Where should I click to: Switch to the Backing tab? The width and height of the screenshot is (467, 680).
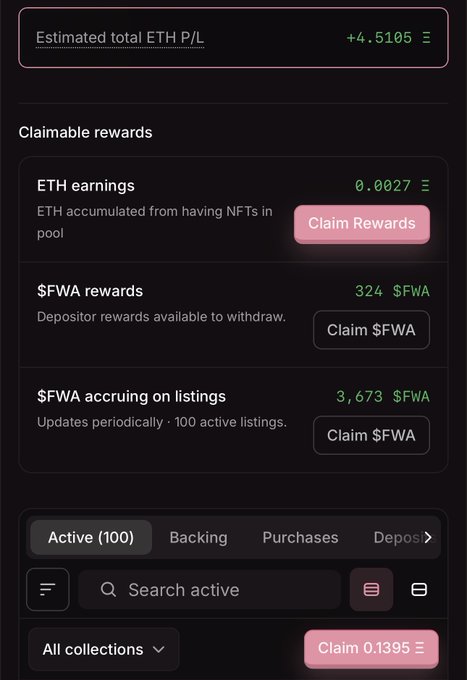tap(199, 537)
